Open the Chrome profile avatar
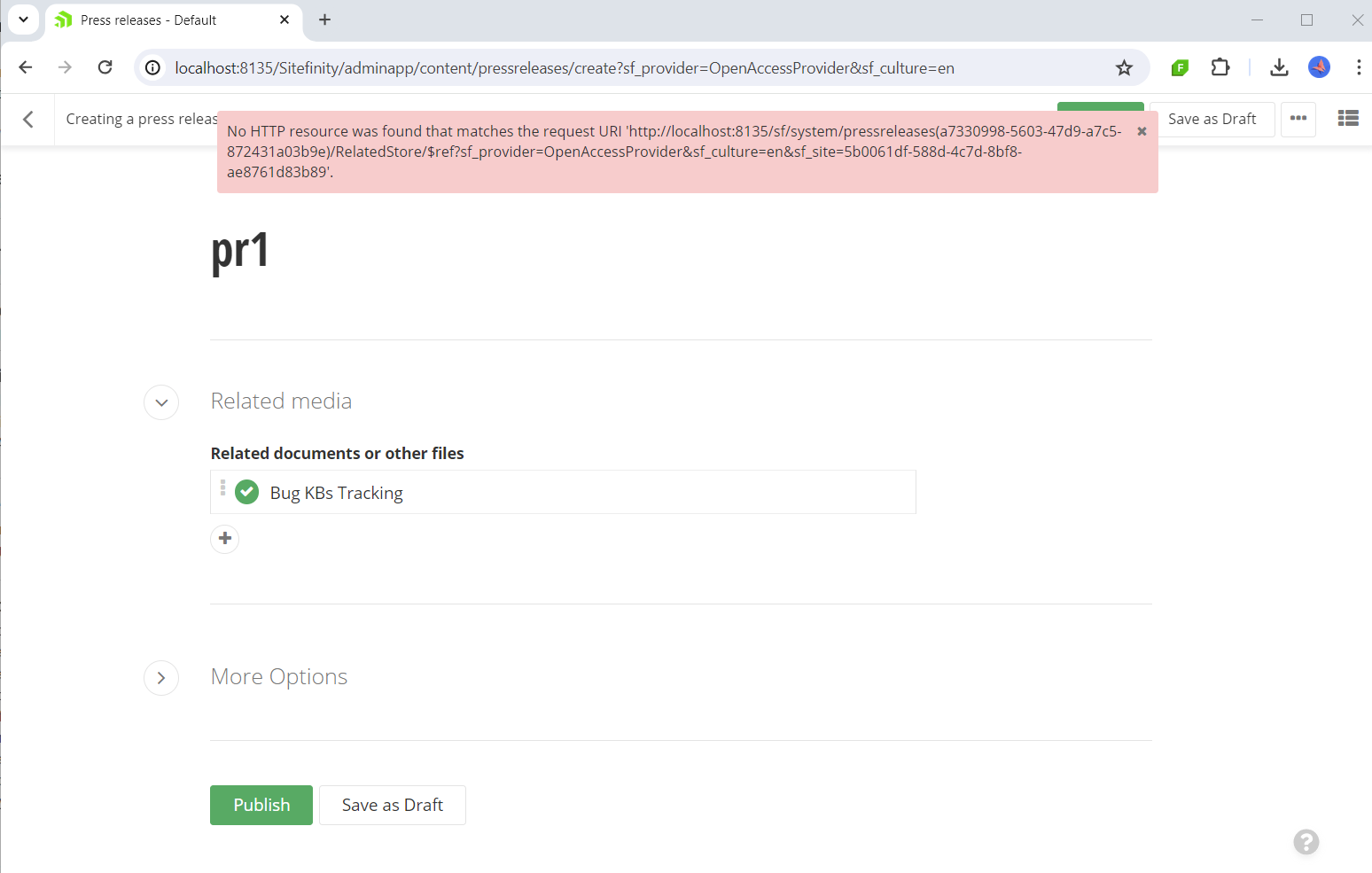This screenshot has width=1372, height=873. 1319,67
